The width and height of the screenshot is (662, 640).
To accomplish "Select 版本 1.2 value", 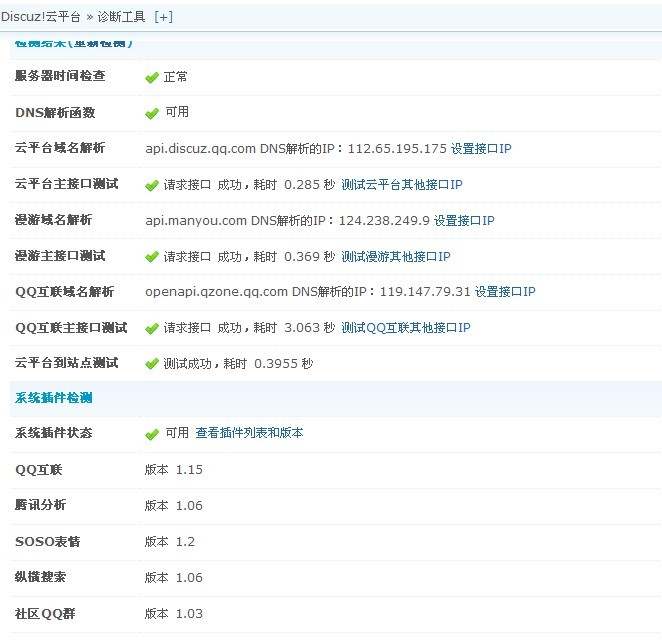I will pos(170,541).
